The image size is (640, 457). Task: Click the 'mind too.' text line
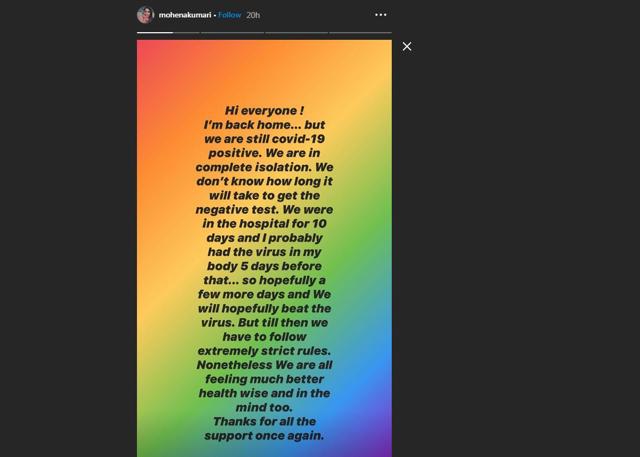[x=264, y=407]
